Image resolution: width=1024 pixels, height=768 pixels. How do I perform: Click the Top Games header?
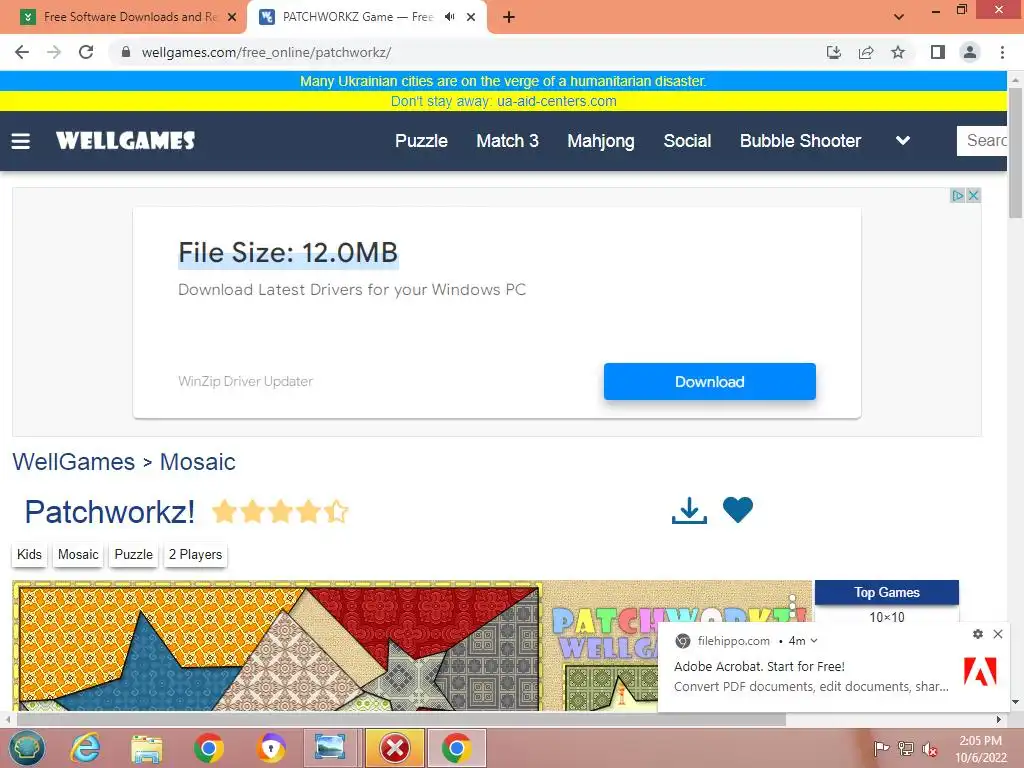(887, 592)
